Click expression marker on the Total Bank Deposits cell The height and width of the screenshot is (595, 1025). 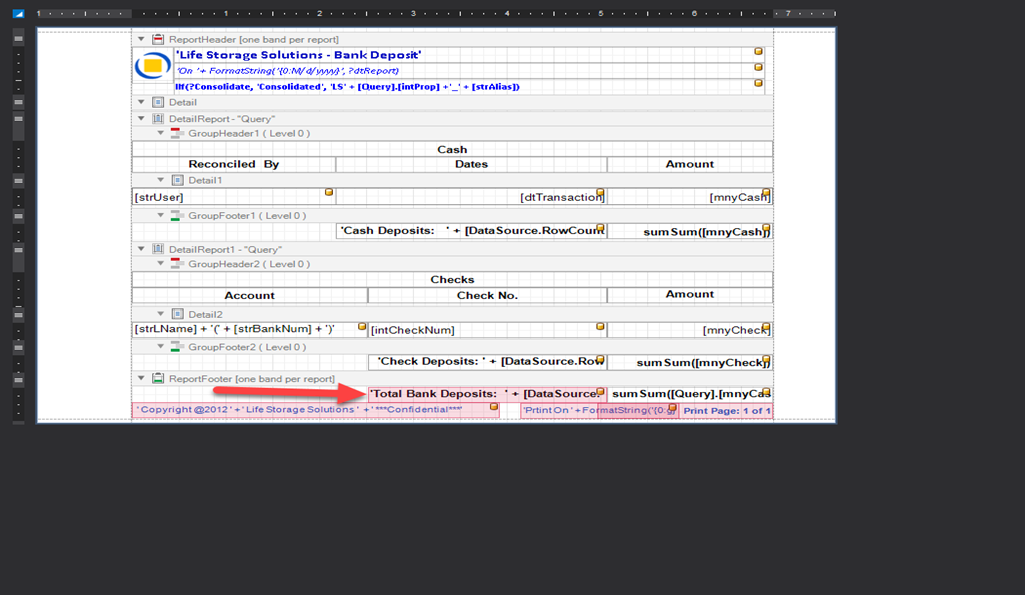coord(600,391)
